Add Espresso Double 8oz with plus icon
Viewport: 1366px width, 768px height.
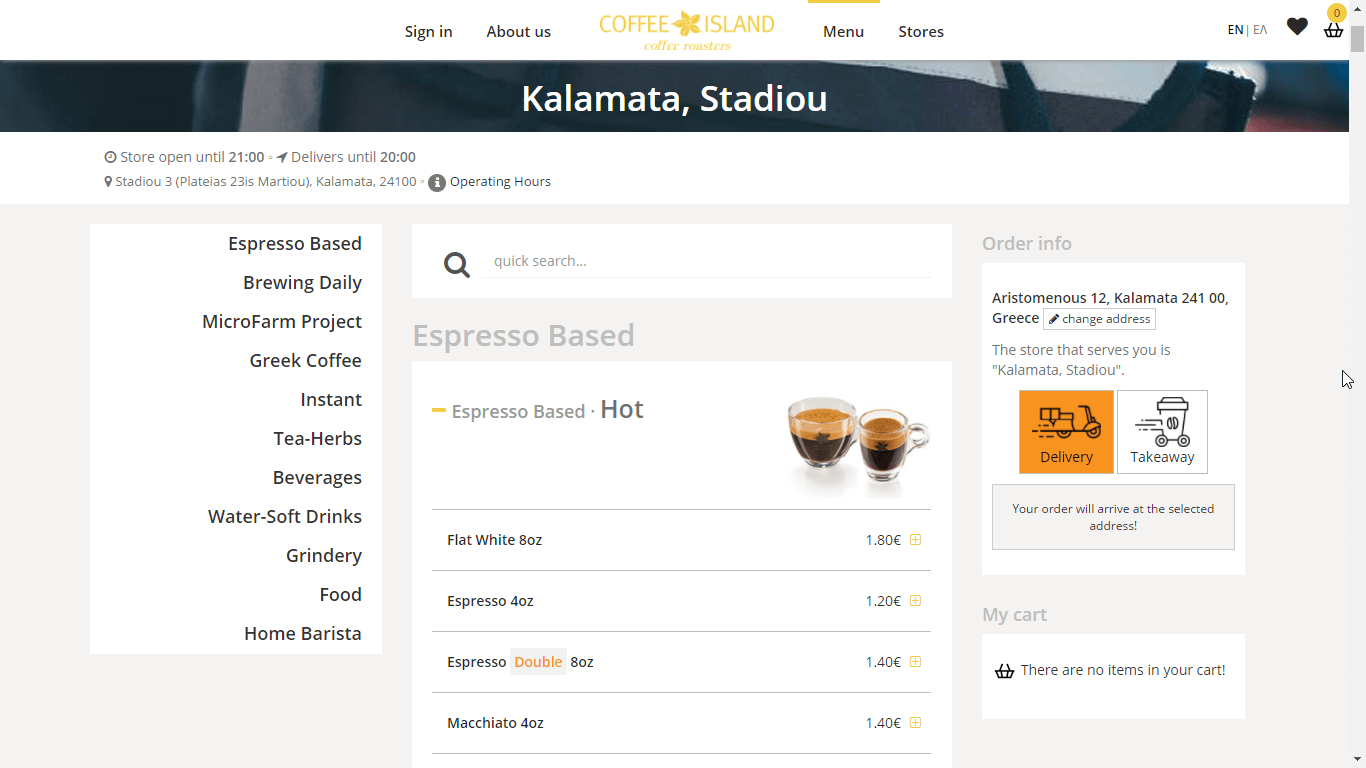coord(915,662)
